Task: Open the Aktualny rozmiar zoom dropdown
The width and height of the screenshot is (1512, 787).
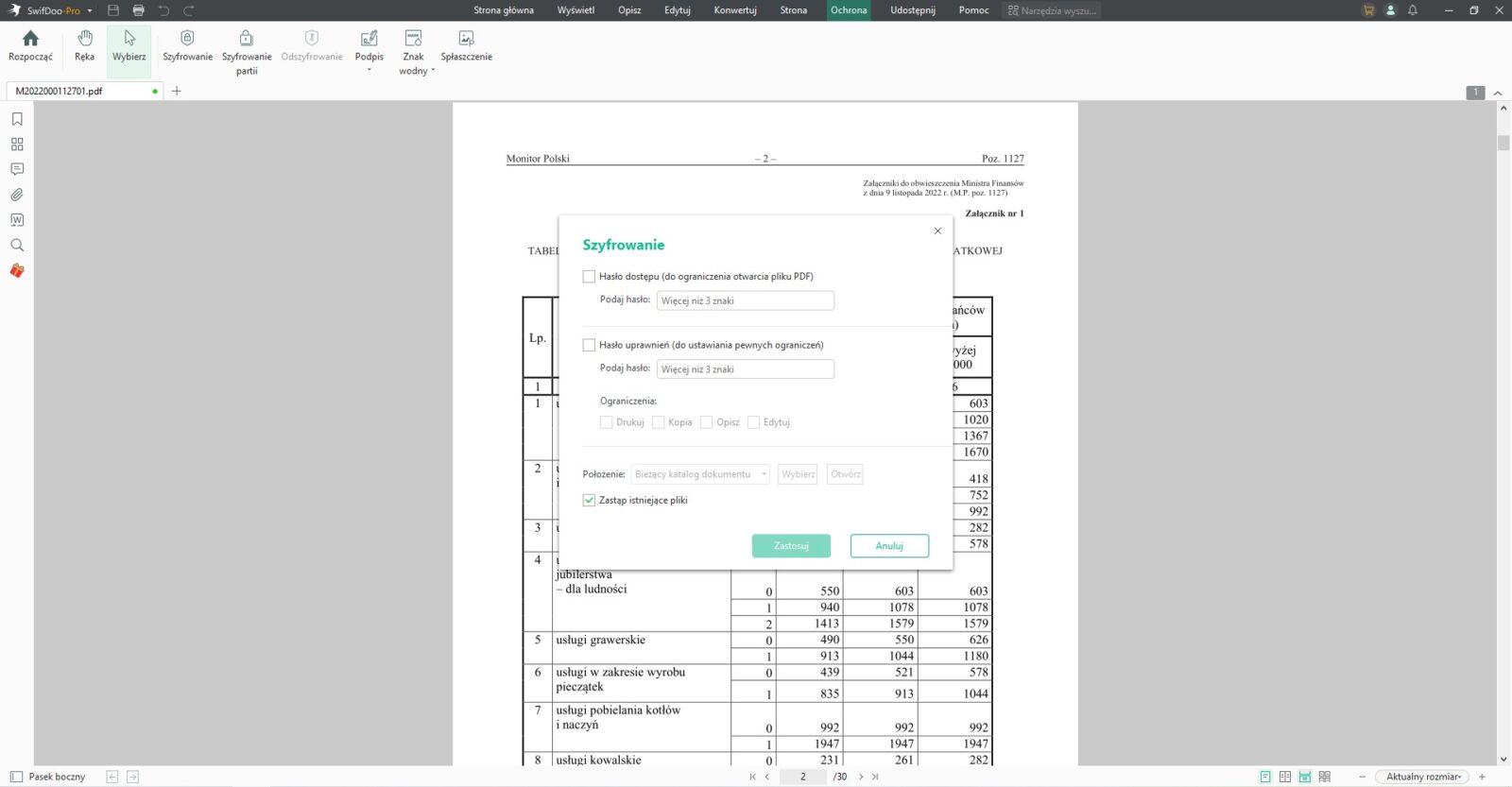Action: coord(1423,777)
